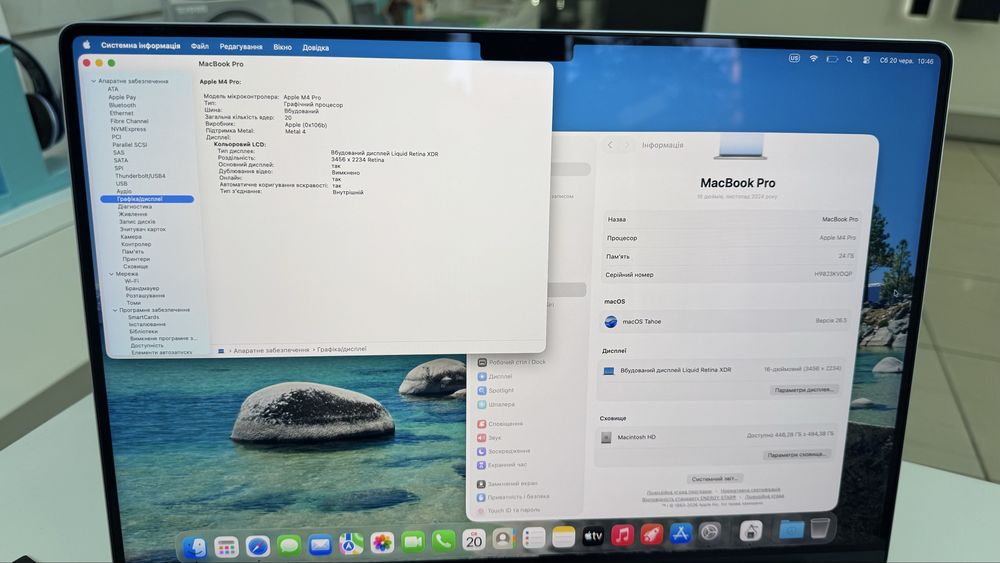Launch Safari from the Dock
The image size is (1000, 563).
pos(258,546)
